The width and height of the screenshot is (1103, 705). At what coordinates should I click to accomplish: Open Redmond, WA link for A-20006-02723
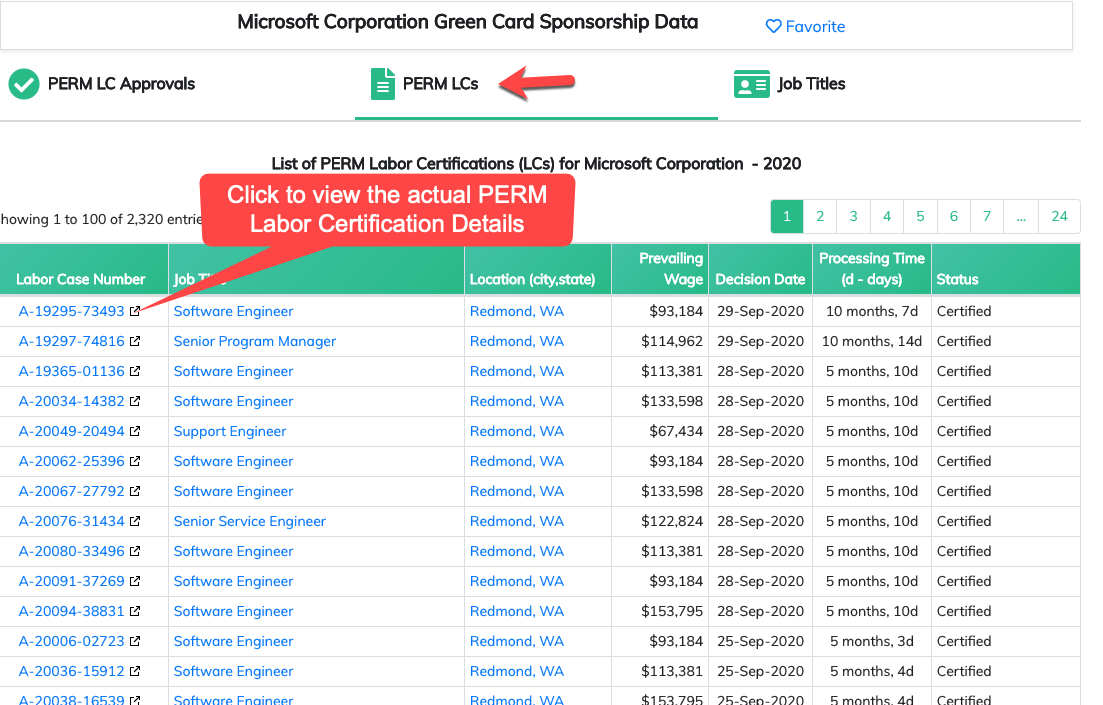tap(517, 641)
